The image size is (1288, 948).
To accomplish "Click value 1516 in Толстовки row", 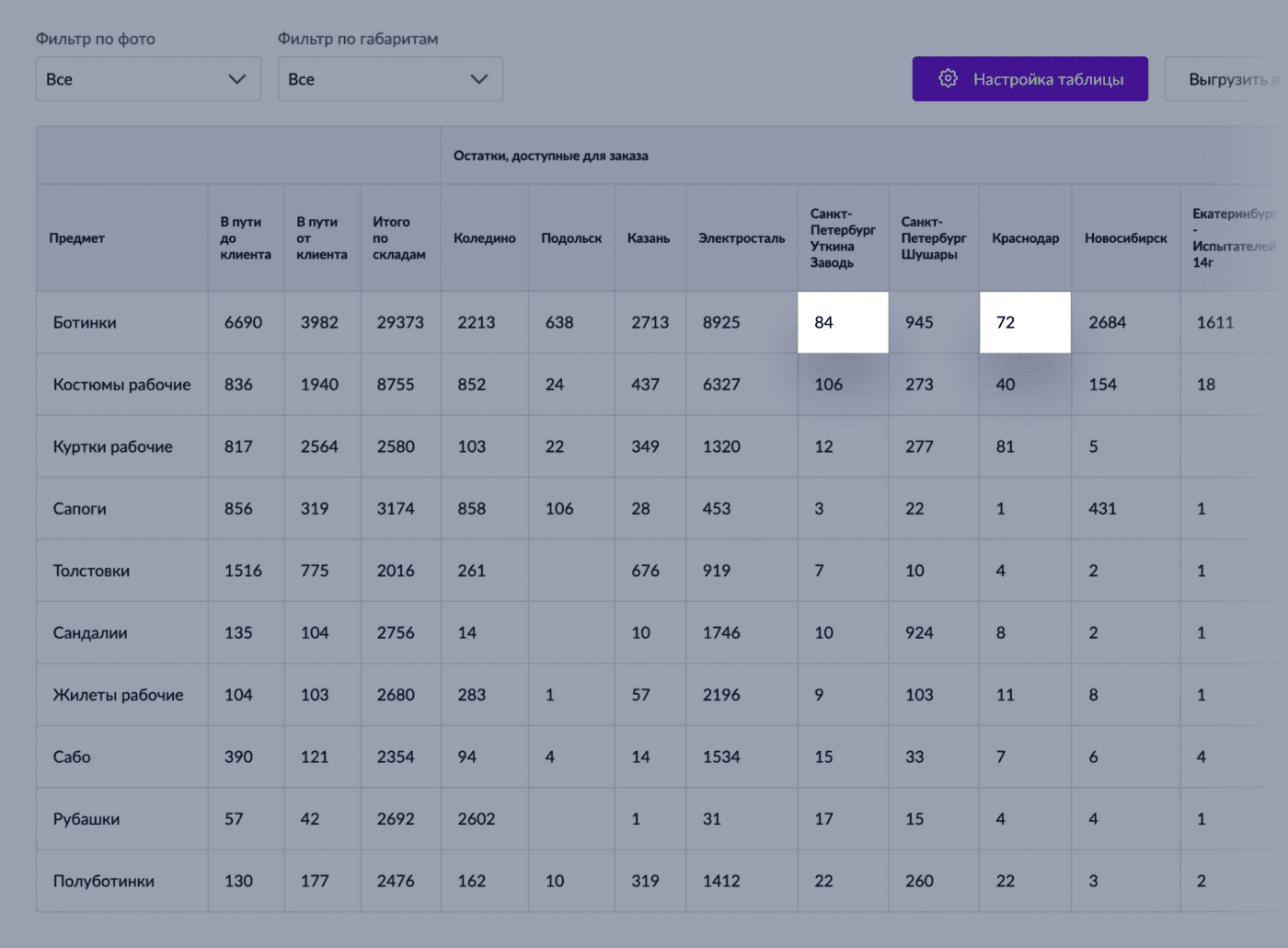I will click(243, 571).
